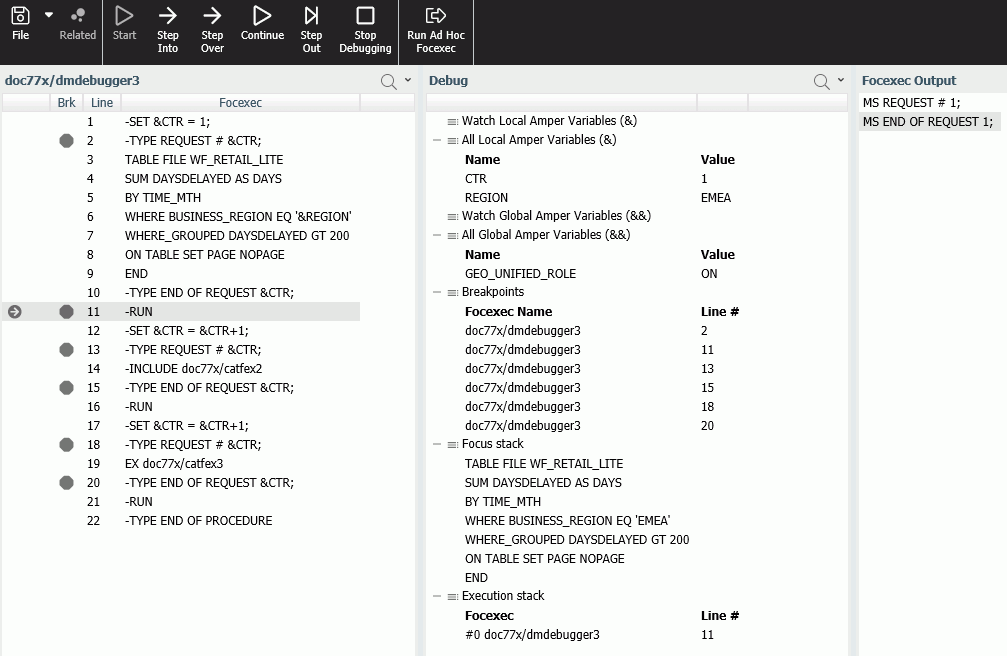Click the Focus stack list icon
1007x656 pixels.
[x=453, y=445]
